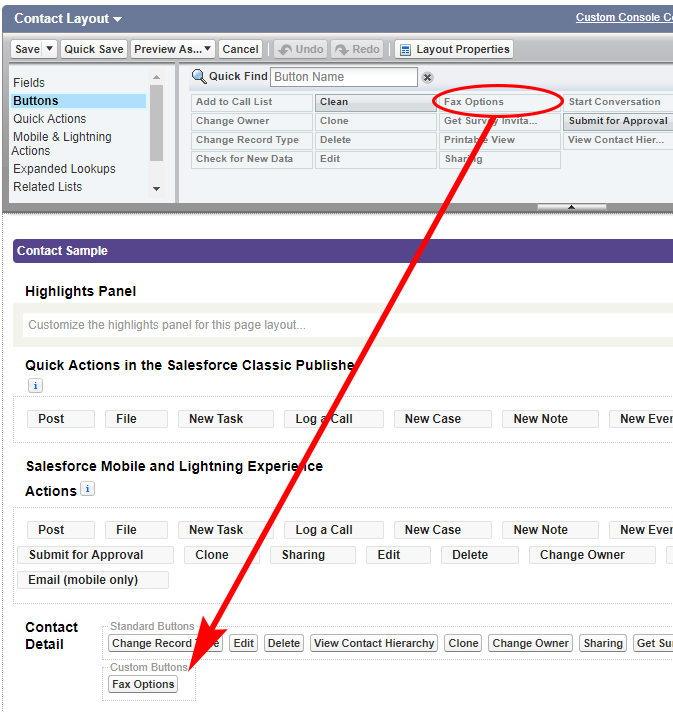The width and height of the screenshot is (673, 712).
Task: Open Layout Properties from the toolbar
Action: click(454, 49)
